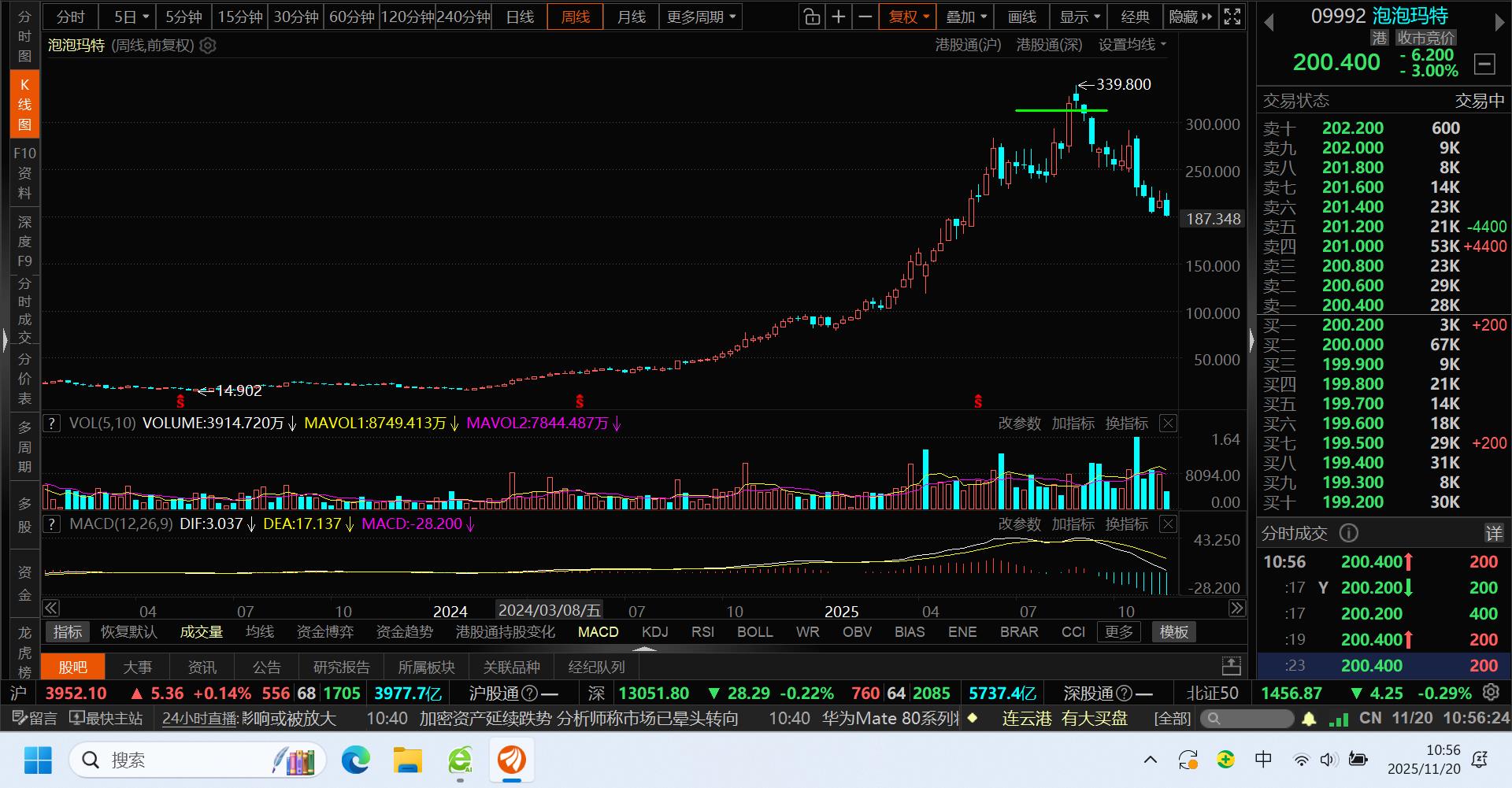Collapse the right quote panel with edge arrow
This screenshot has height=788, width=1512.
click(1251, 341)
